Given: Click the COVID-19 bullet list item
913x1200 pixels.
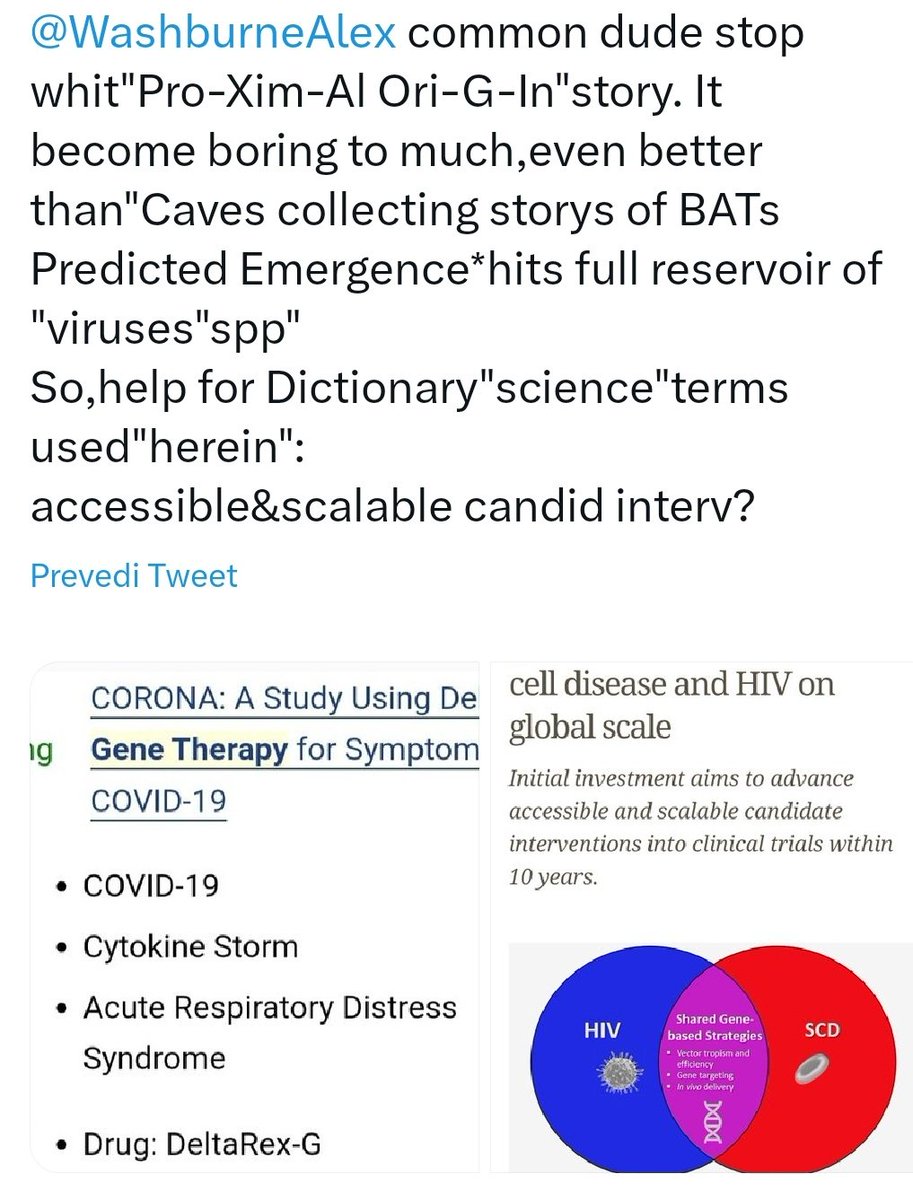Looking at the screenshot, I should [150, 886].
